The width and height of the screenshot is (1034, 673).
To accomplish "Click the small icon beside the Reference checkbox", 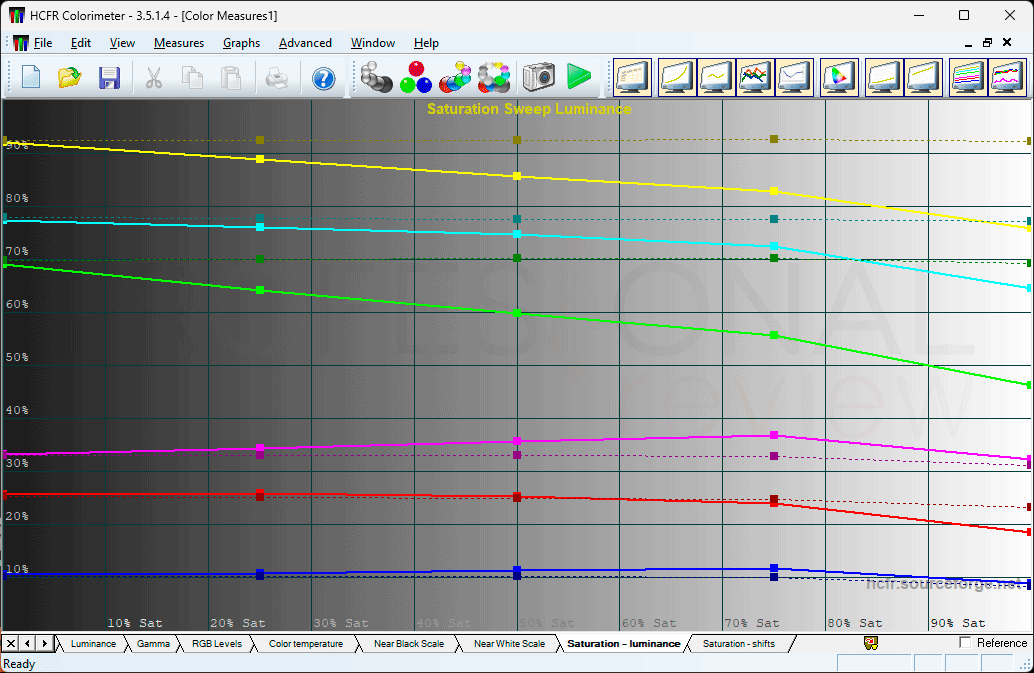I will coord(870,643).
